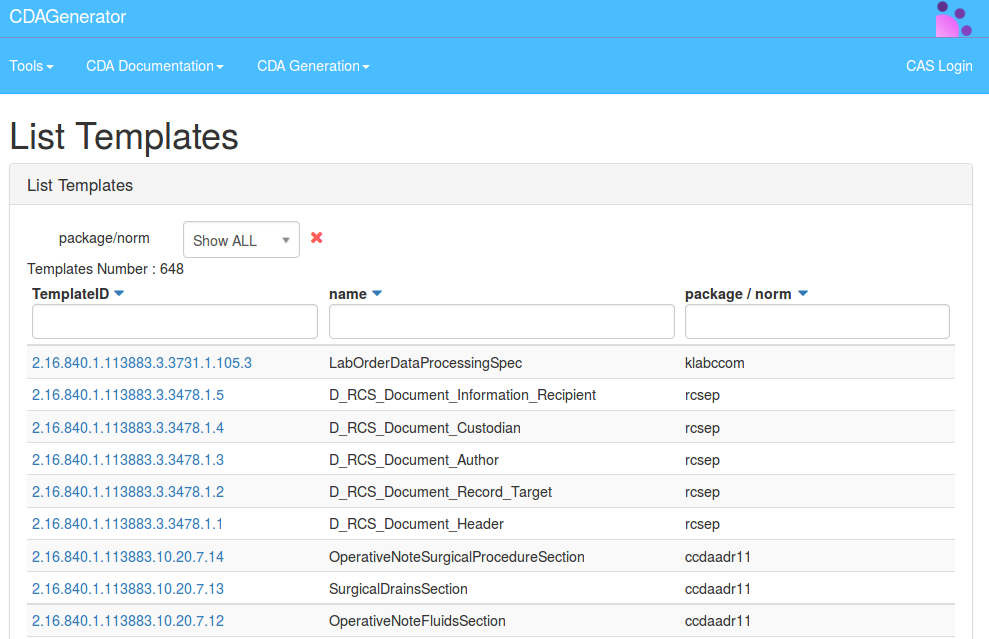Expand the CDA Documentation menu
This screenshot has height=639, width=989.
(x=154, y=66)
